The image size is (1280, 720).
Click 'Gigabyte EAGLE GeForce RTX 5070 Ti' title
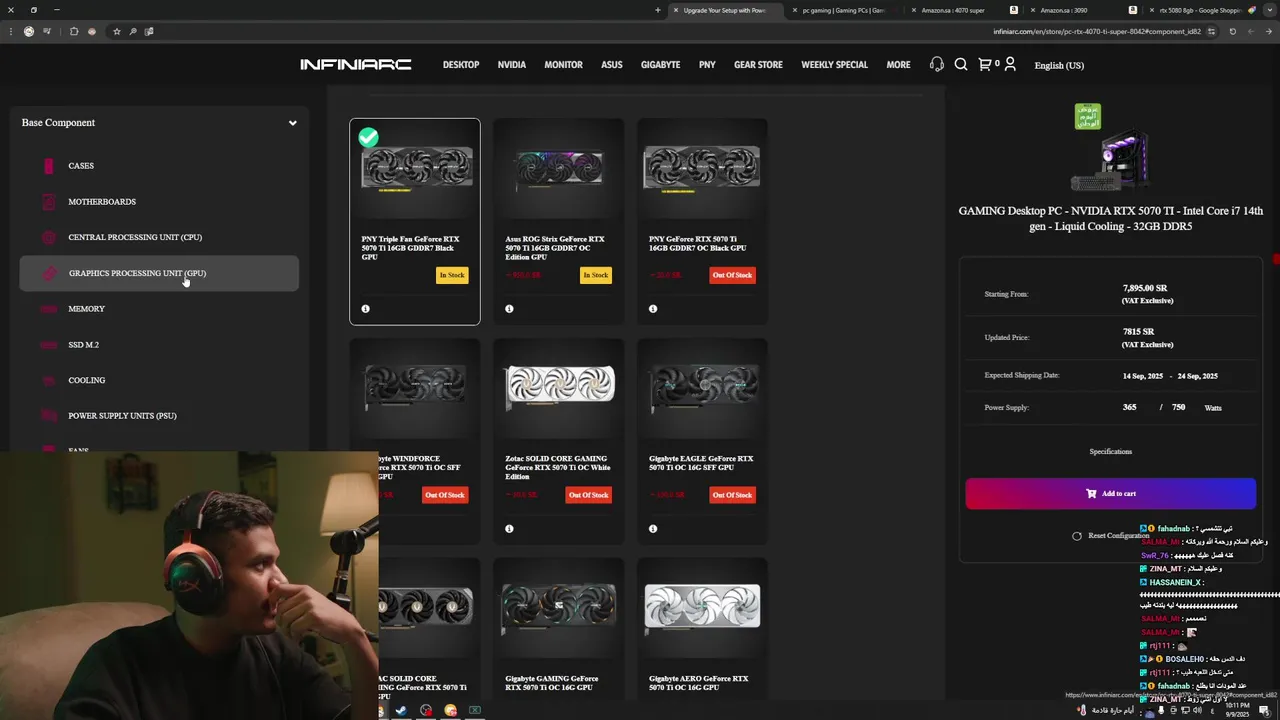[701, 463]
